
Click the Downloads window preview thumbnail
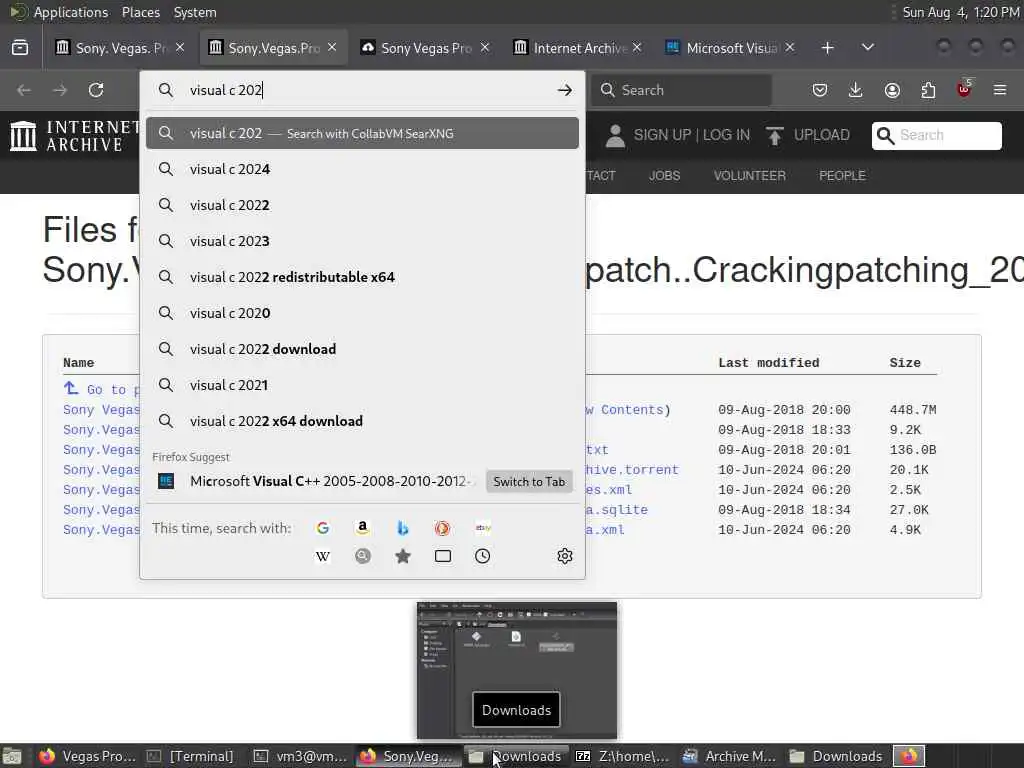(x=517, y=671)
